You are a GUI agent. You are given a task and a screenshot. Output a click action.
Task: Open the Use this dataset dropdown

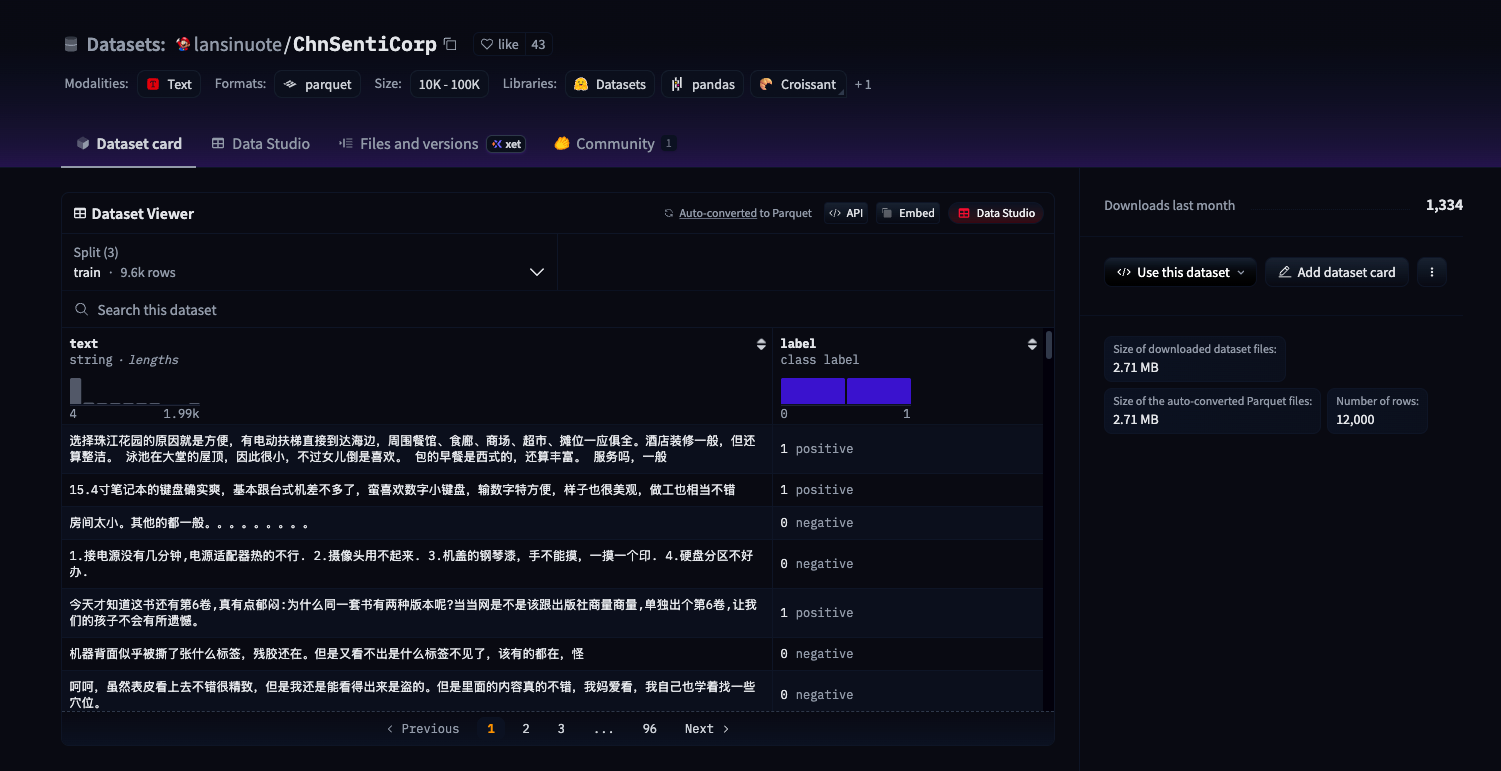click(1181, 272)
